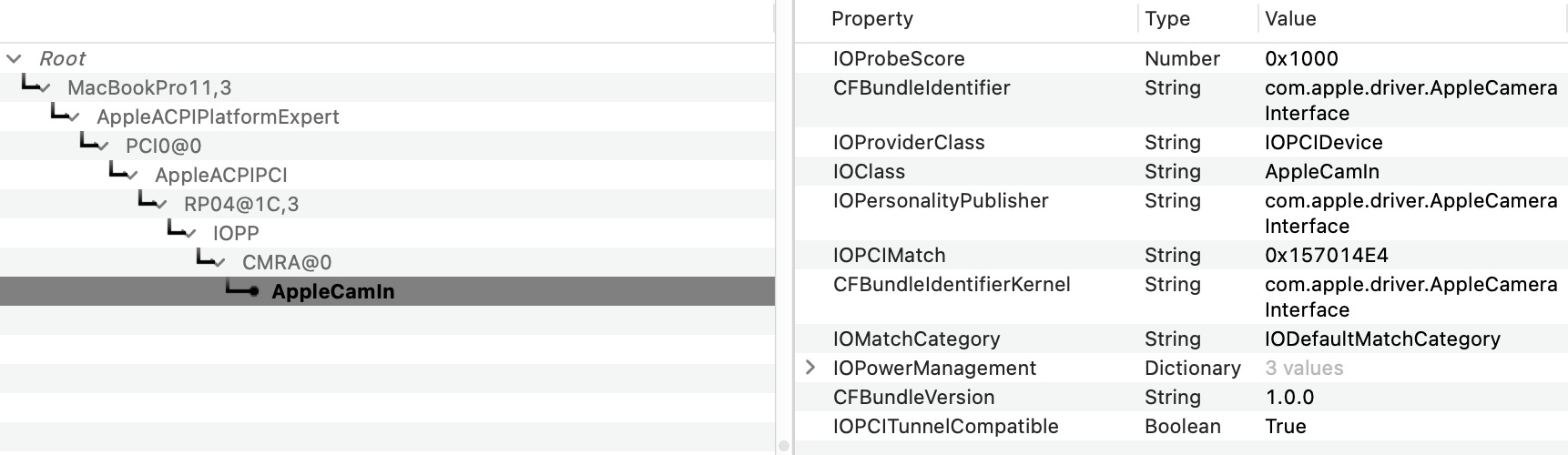Select the IOPP tree entry

click(236, 234)
